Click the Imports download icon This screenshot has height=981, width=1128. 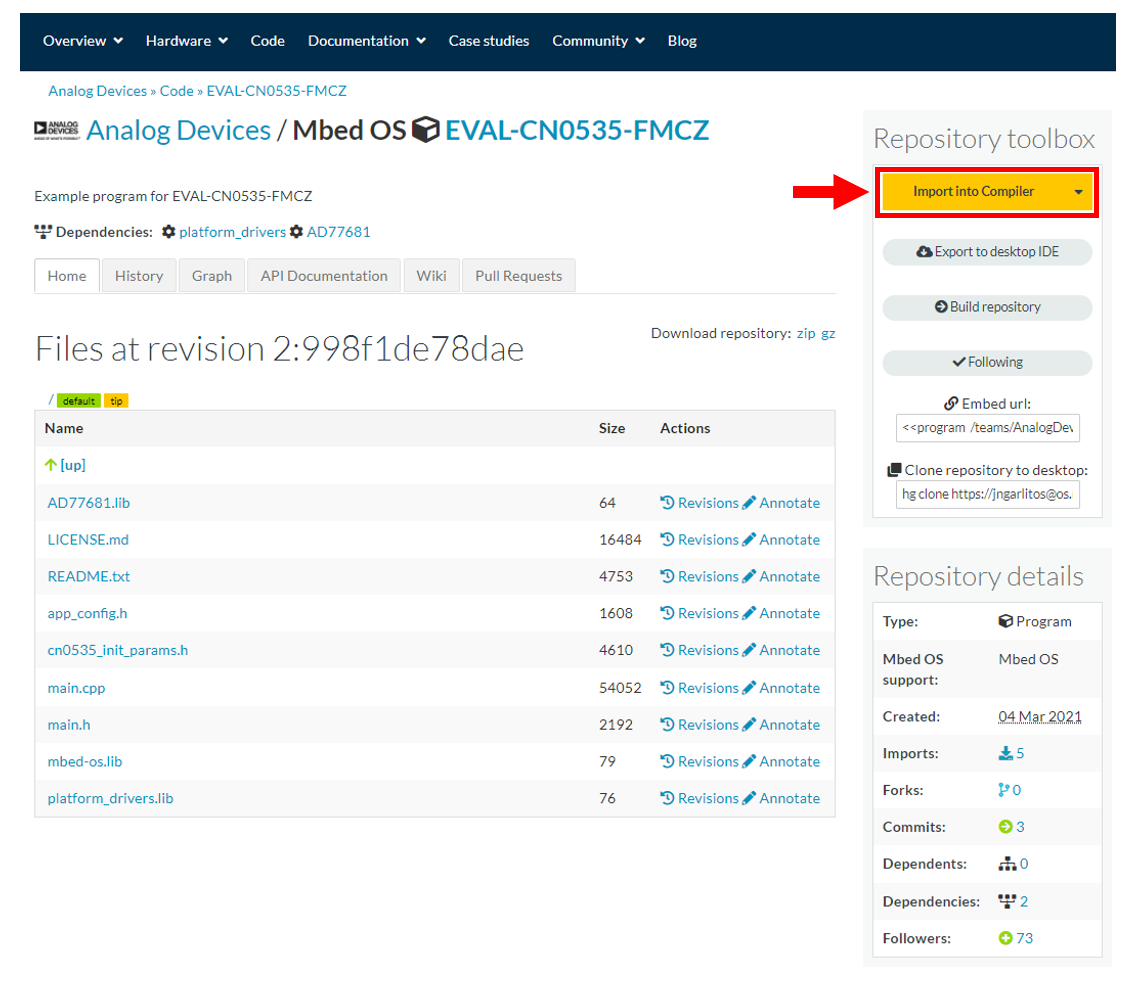pos(1005,753)
